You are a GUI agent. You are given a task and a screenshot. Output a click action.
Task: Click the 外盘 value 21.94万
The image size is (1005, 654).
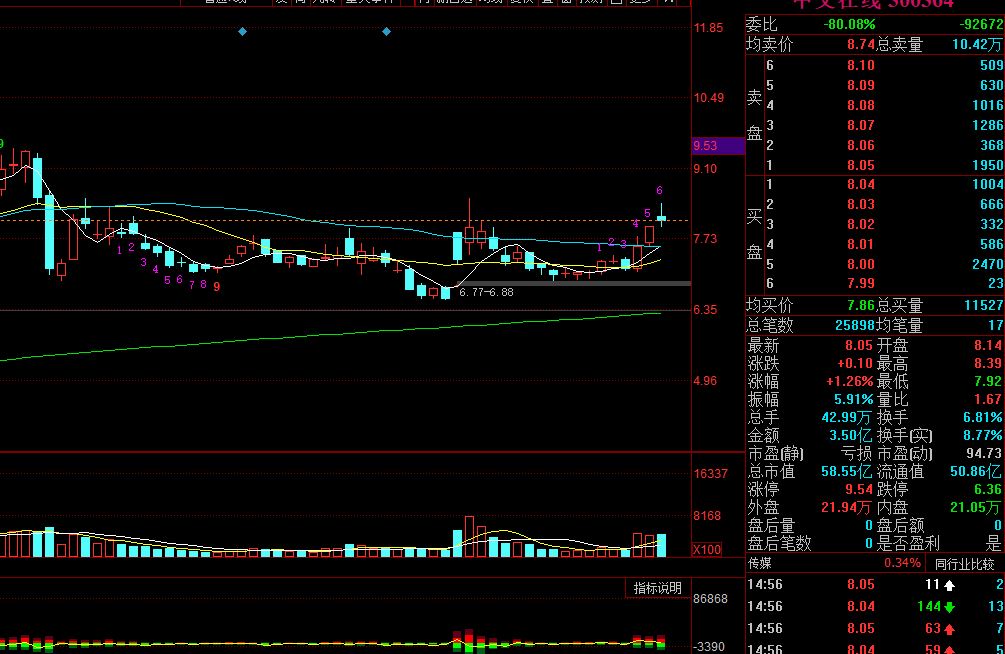[x=846, y=508]
